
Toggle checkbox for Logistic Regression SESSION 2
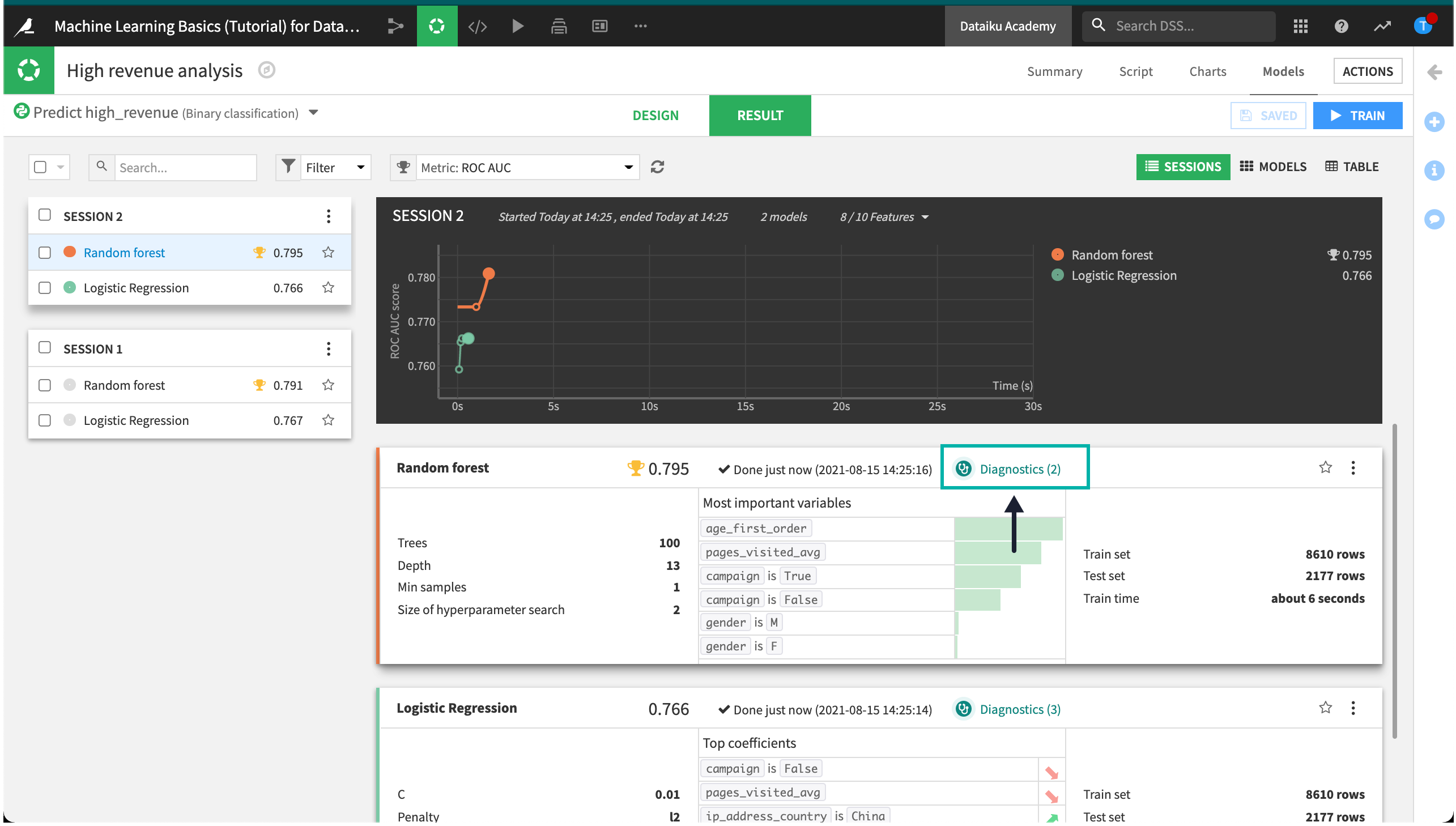(45, 287)
